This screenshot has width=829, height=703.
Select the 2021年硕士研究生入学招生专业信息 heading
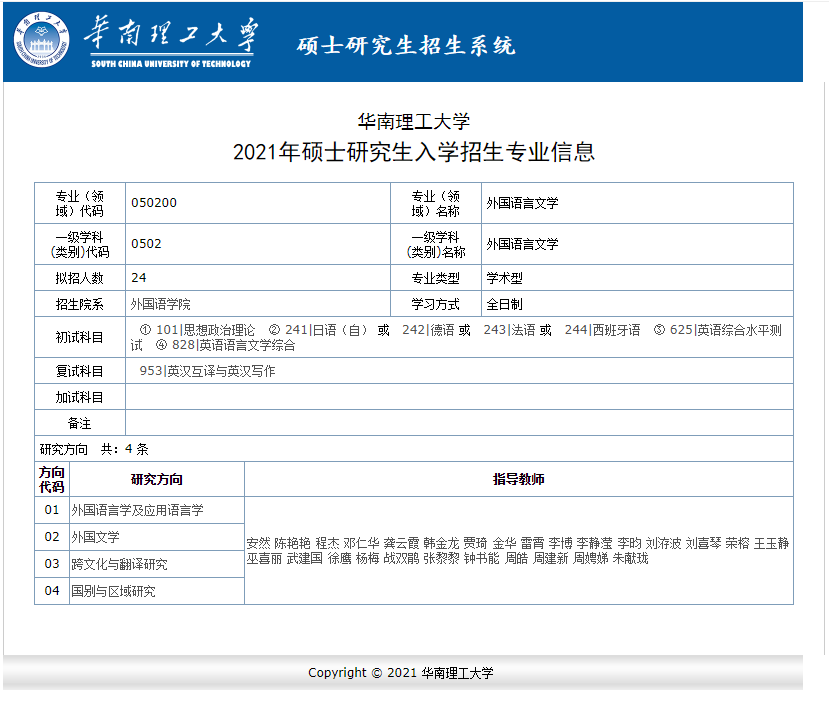coord(413,152)
